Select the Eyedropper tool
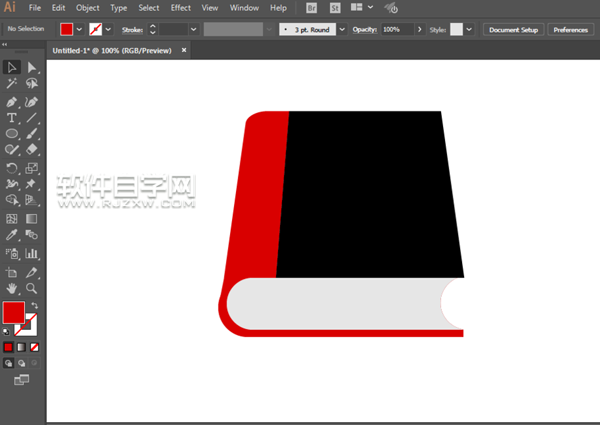 [12, 236]
